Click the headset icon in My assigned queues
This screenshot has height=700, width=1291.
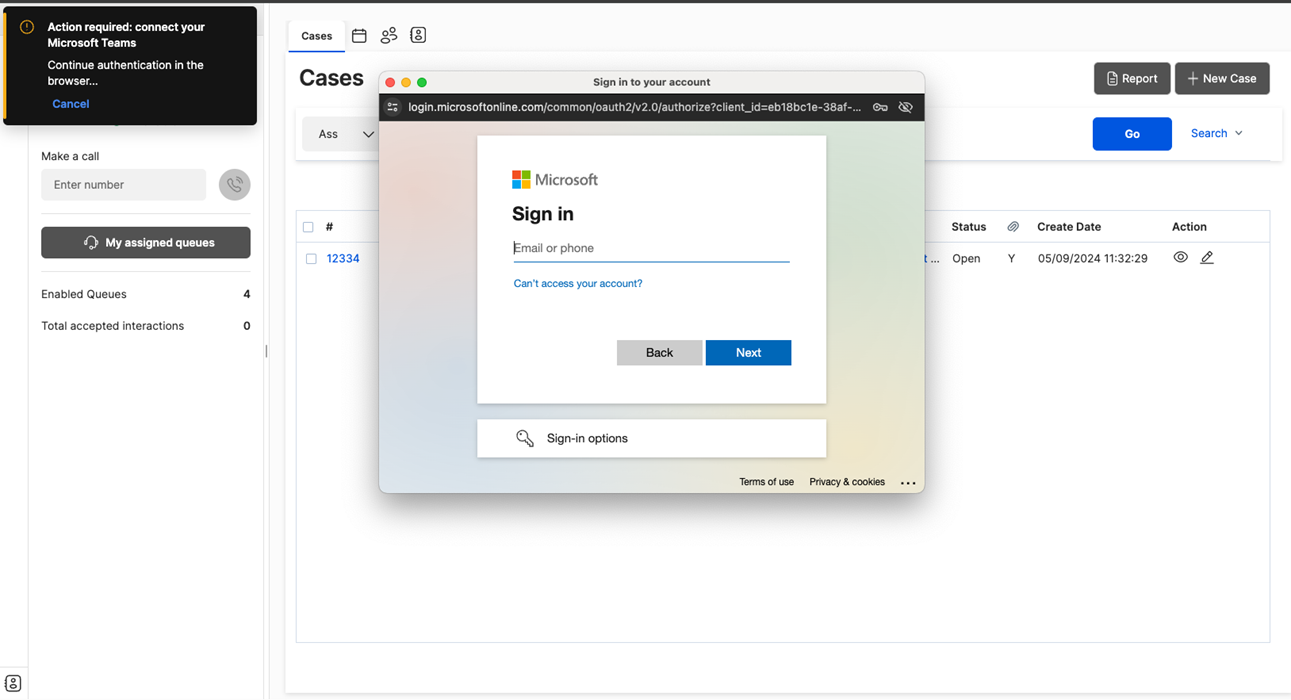point(91,243)
